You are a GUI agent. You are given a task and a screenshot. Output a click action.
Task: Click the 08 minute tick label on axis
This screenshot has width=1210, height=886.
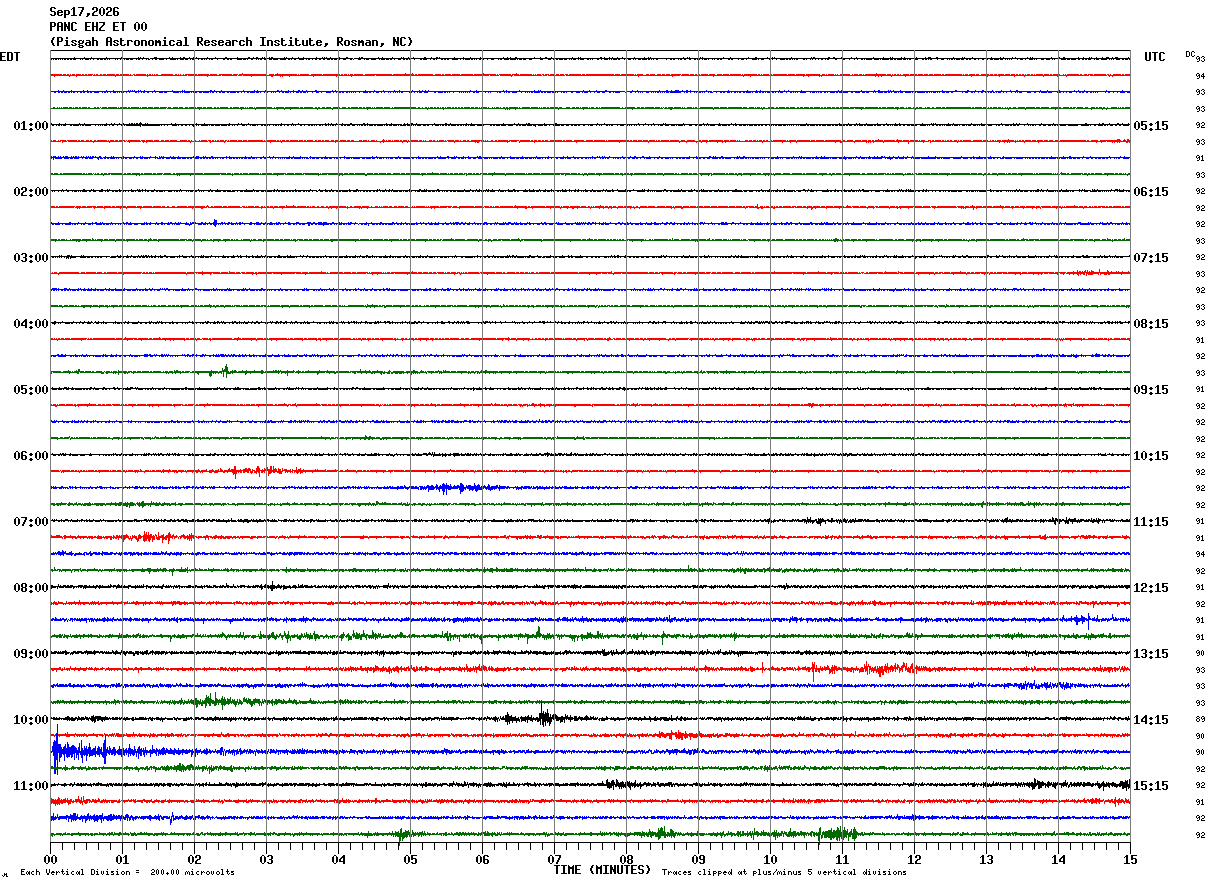626,859
